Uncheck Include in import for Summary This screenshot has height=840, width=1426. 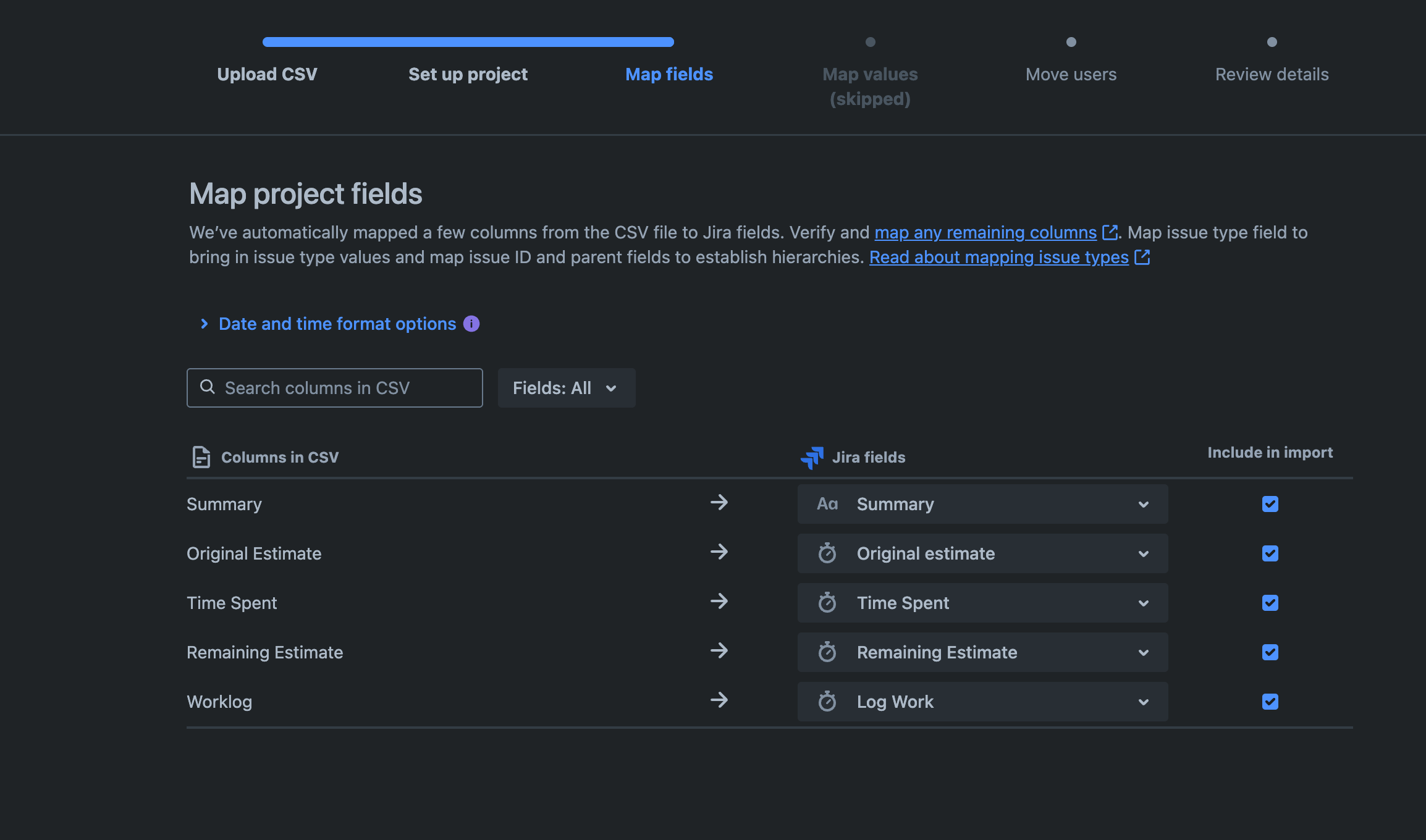click(1270, 504)
